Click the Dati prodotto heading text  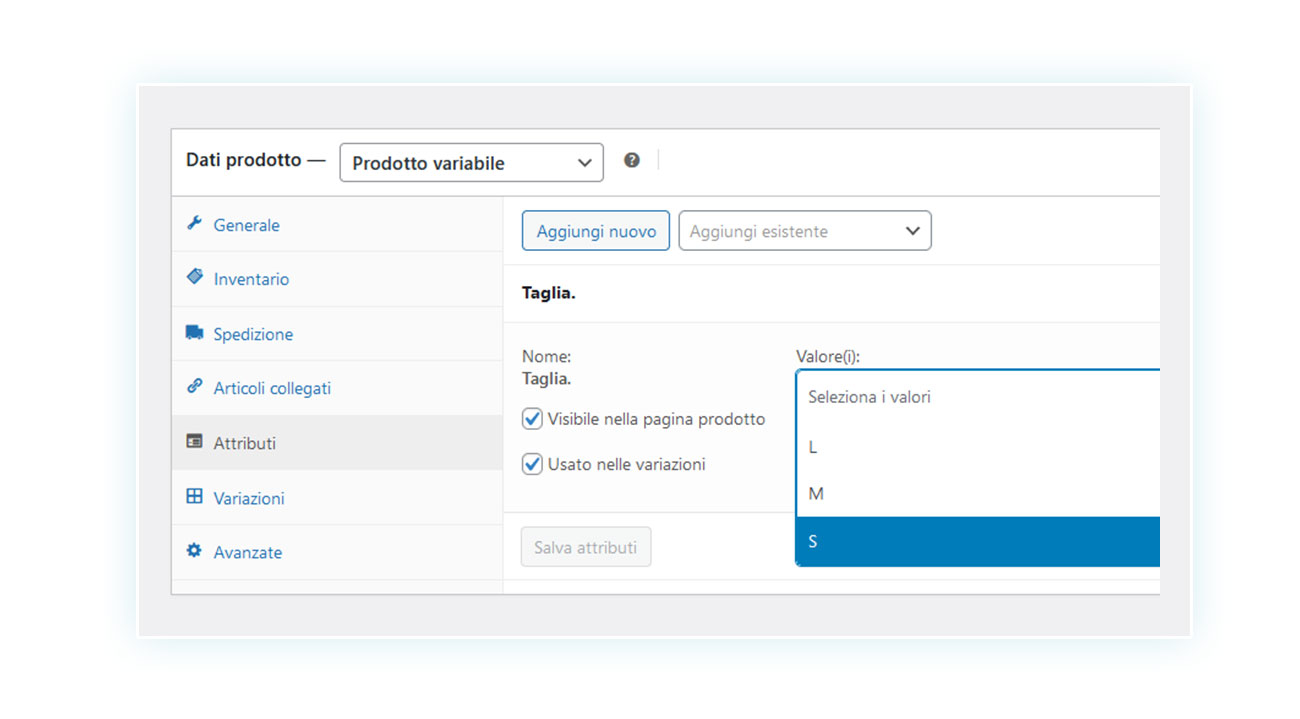244,160
